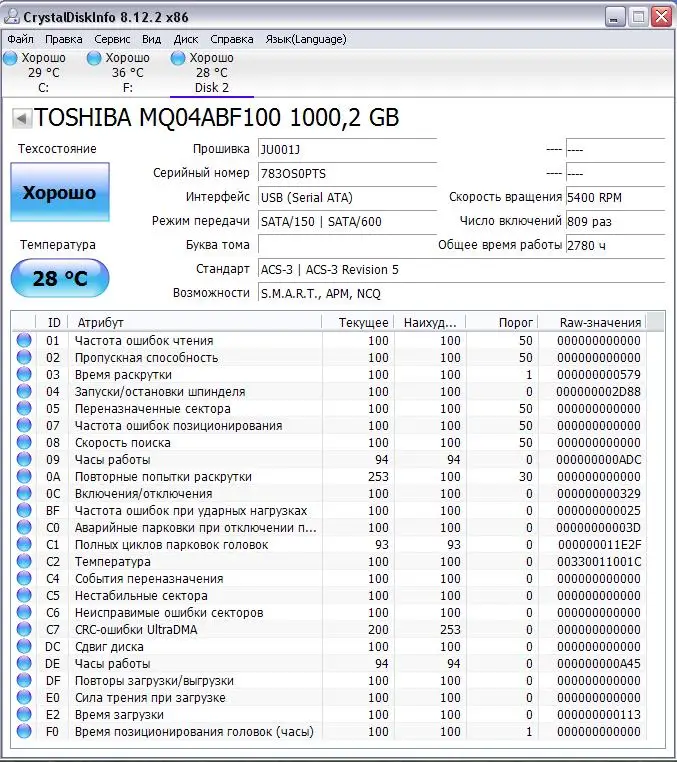Open the Файл menu
The image size is (677, 762).
tap(20, 39)
